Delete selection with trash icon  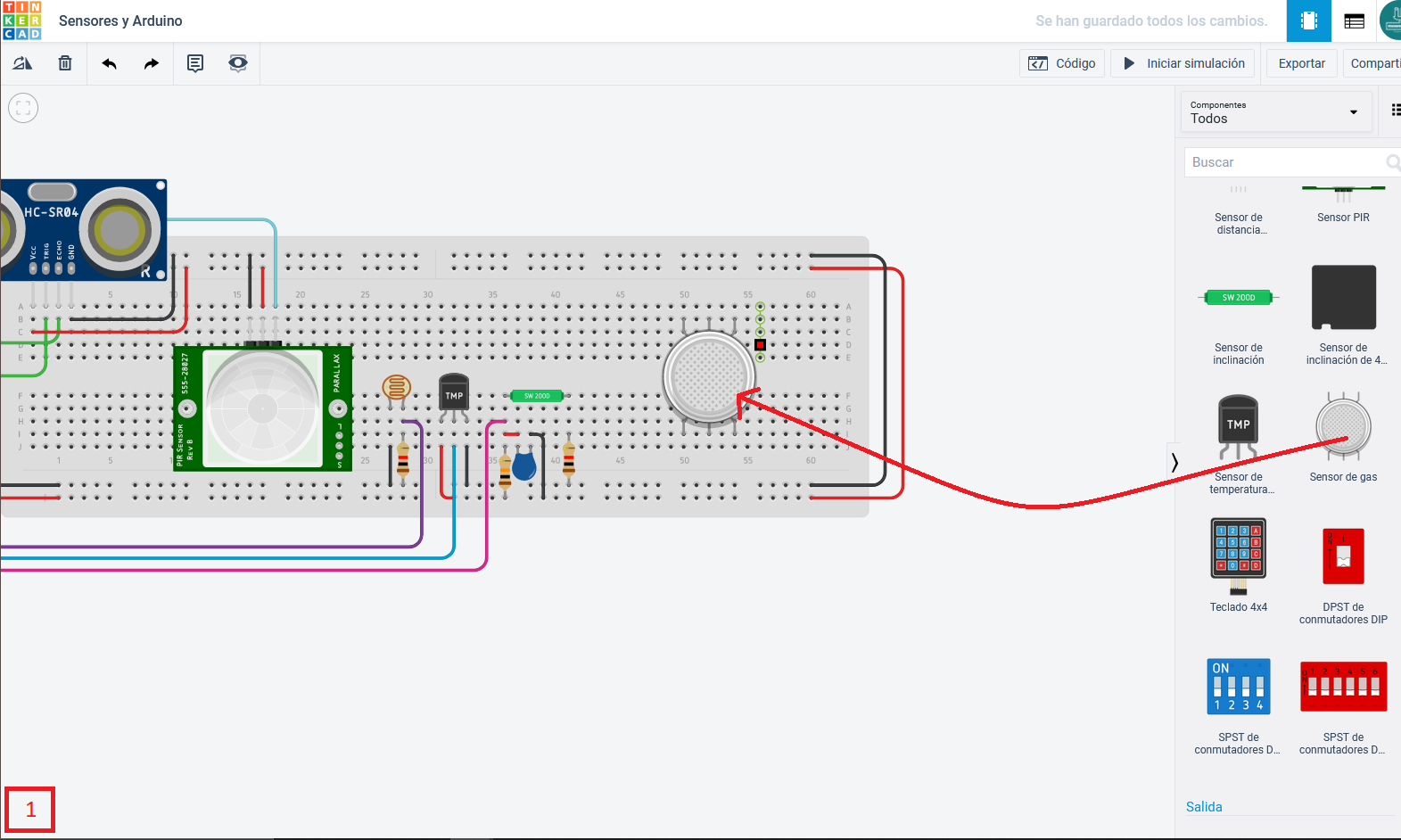65,63
